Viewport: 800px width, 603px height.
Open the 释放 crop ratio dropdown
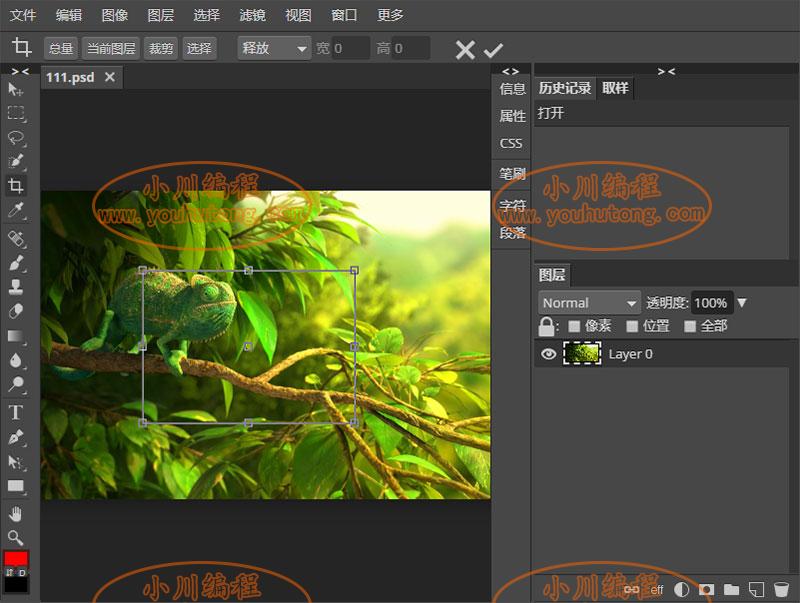point(274,48)
